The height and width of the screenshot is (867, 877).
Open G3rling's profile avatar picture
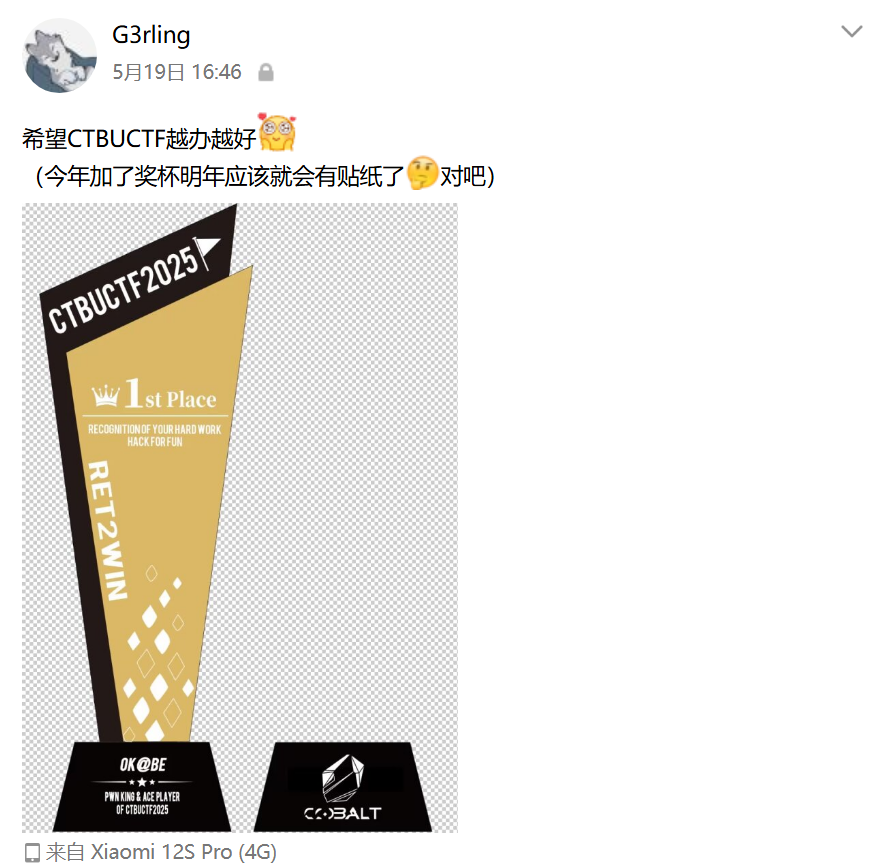59,55
